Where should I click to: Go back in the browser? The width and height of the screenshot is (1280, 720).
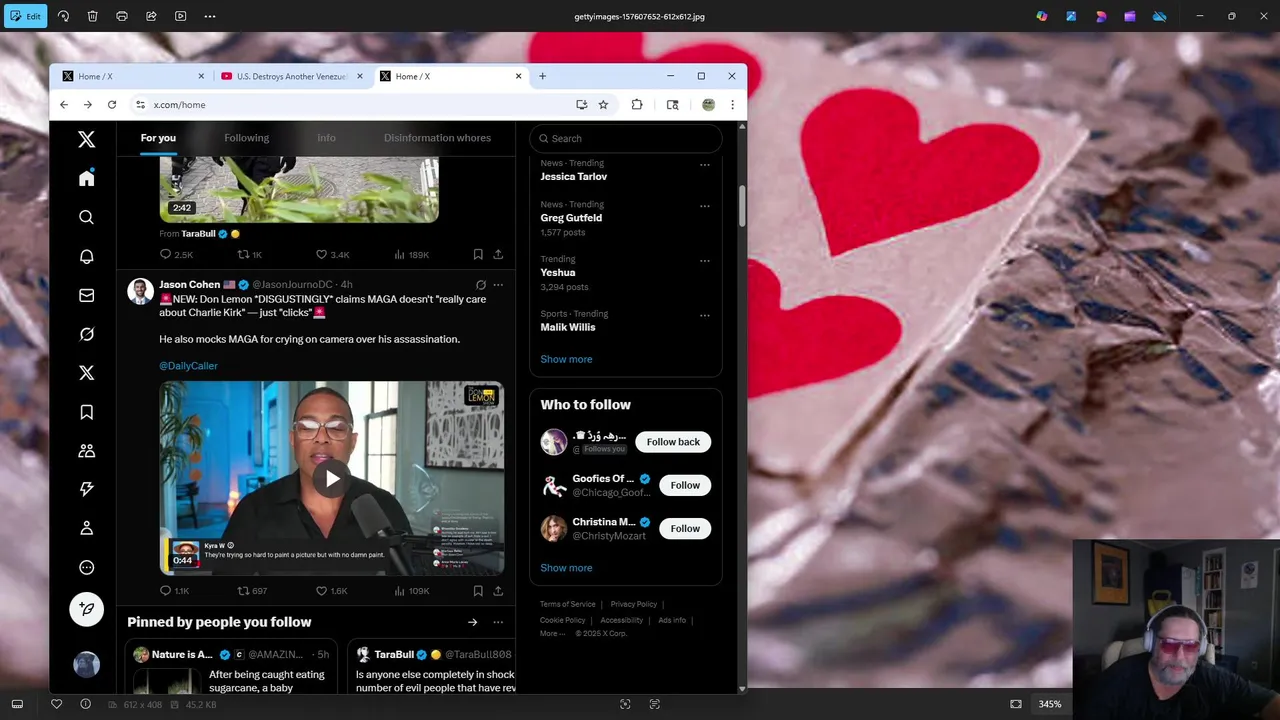tap(64, 104)
